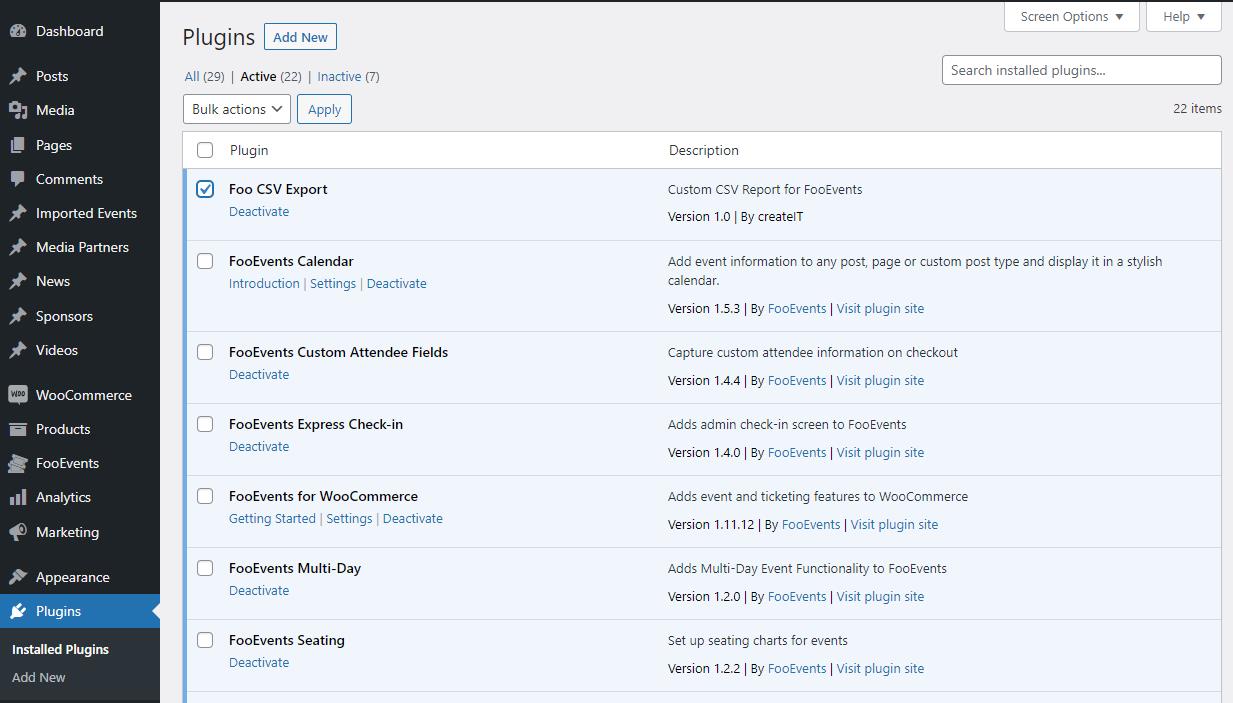This screenshot has height=703, width=1233.
Task: Click the Plugins plug icon
Action: click(17, 611)
